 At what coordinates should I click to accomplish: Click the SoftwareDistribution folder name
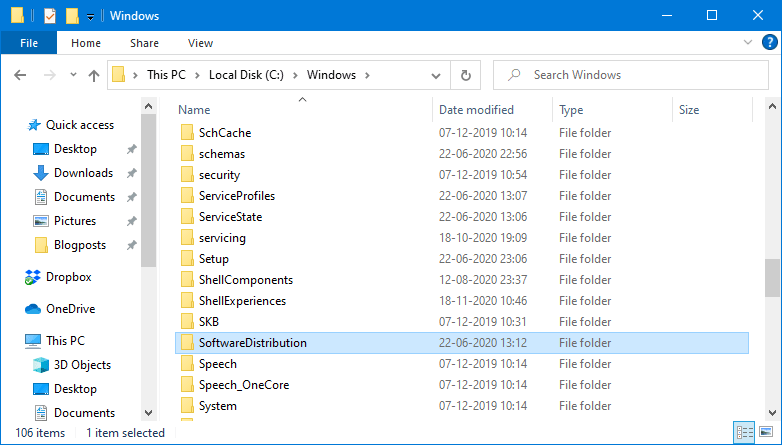point(253,343)
